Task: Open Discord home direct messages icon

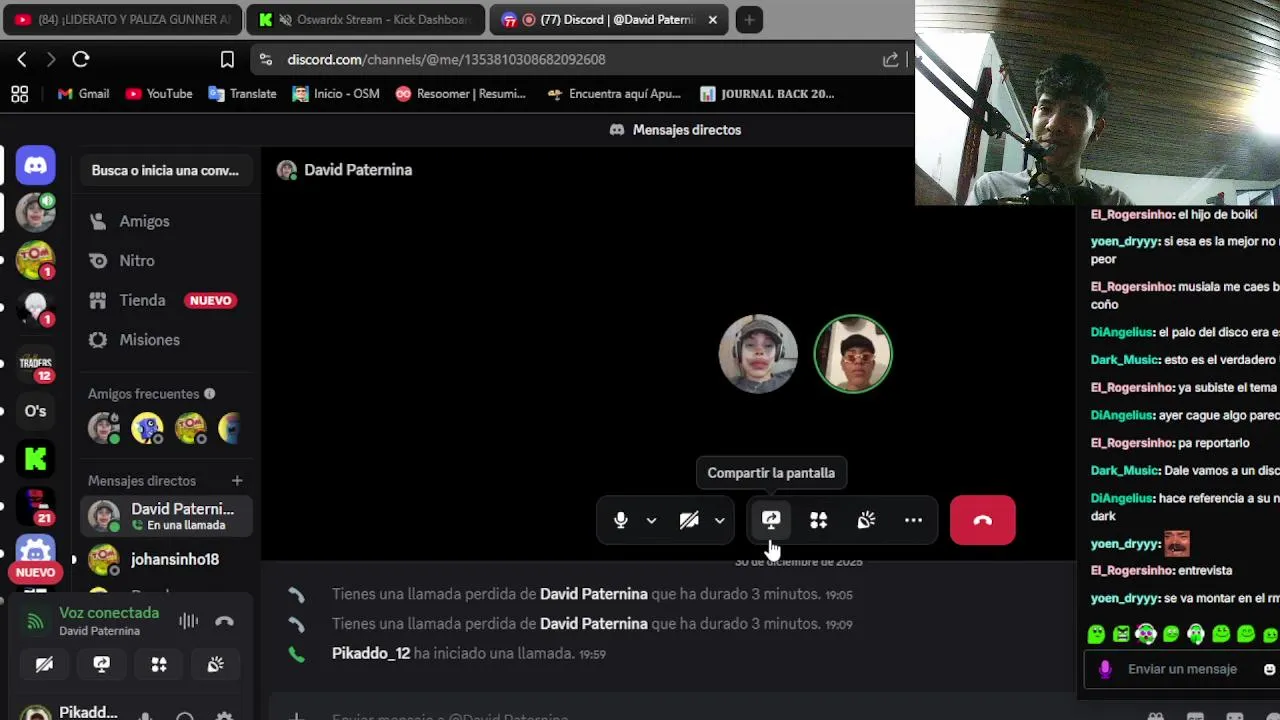Action: point(35,165)
